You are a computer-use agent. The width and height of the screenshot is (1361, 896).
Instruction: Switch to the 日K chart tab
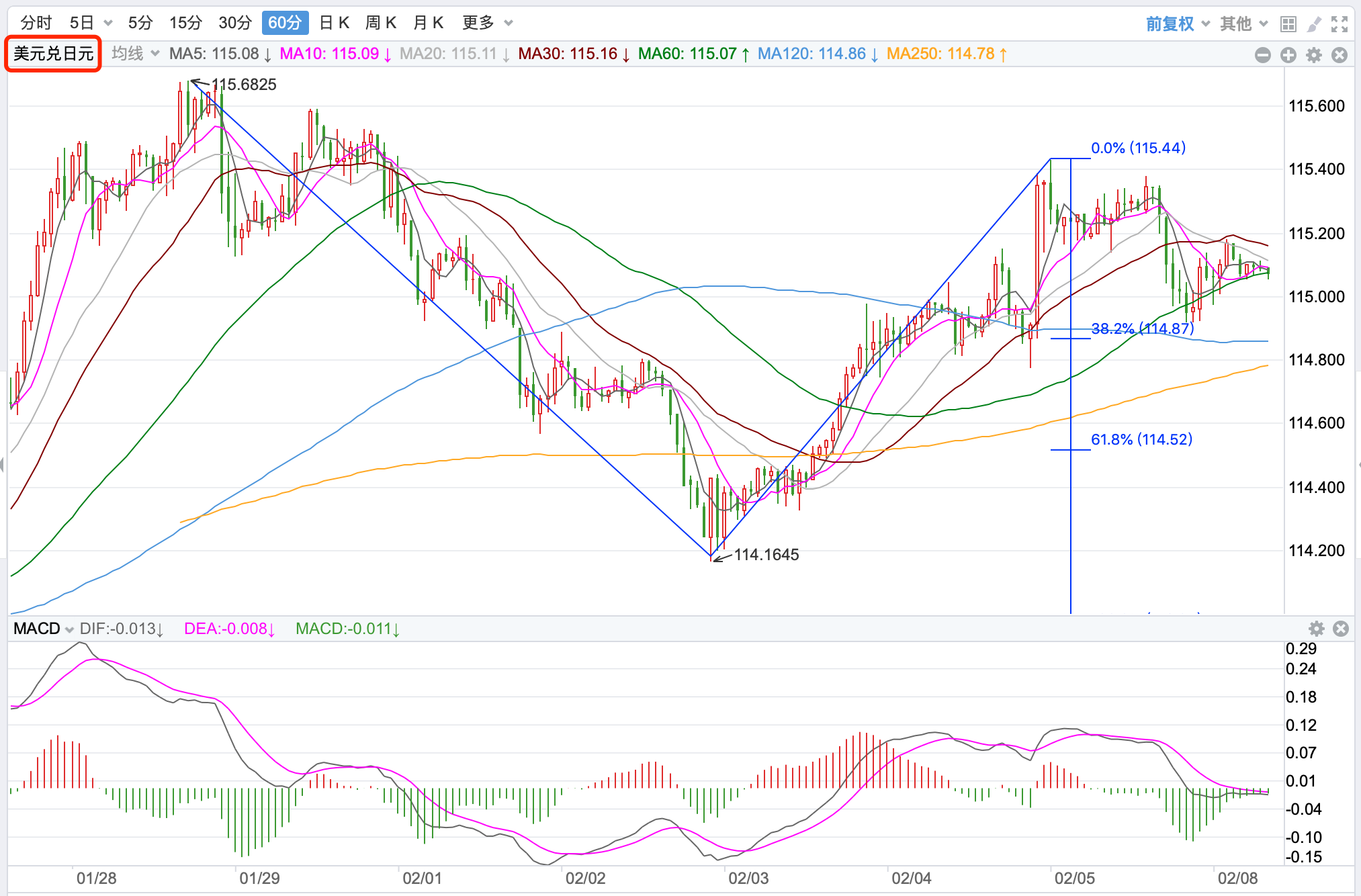[x=334, y=23]
